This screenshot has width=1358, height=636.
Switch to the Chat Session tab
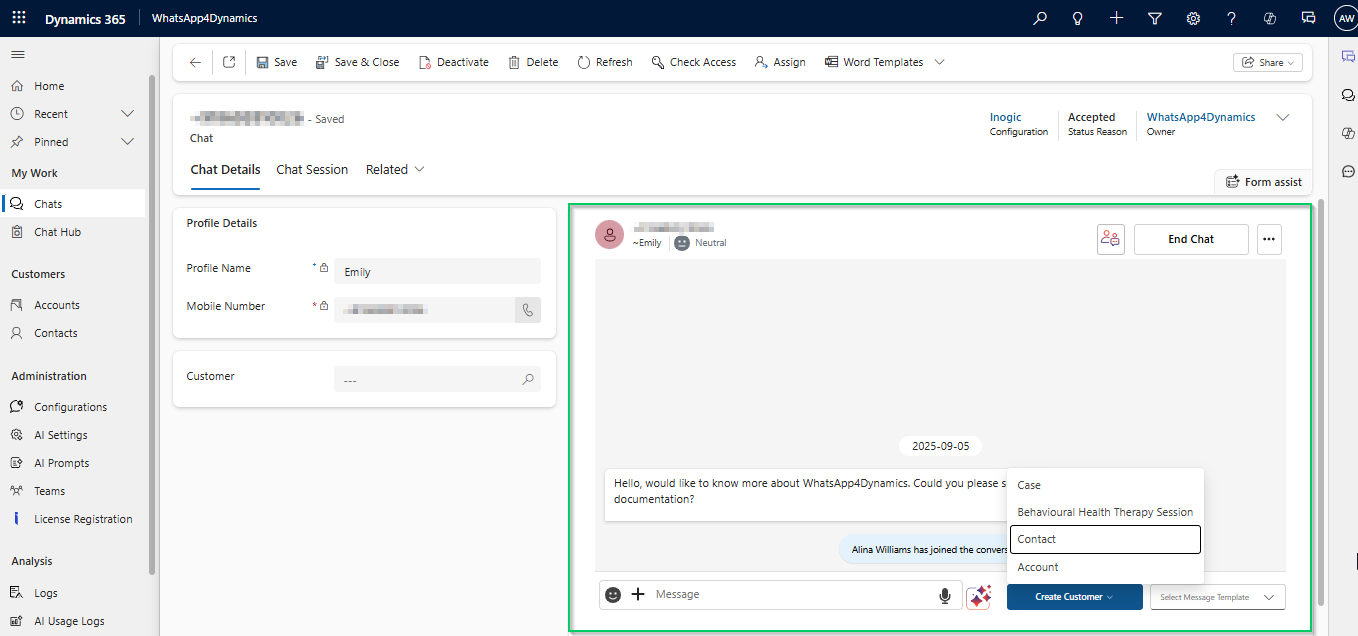coord(312,170)
